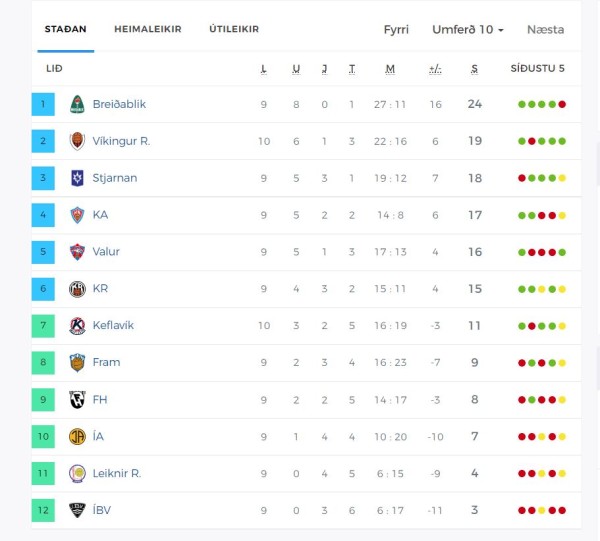The image size is (600, 541).
Task: Click the FH club crest
Action: (x=77, y=399)
